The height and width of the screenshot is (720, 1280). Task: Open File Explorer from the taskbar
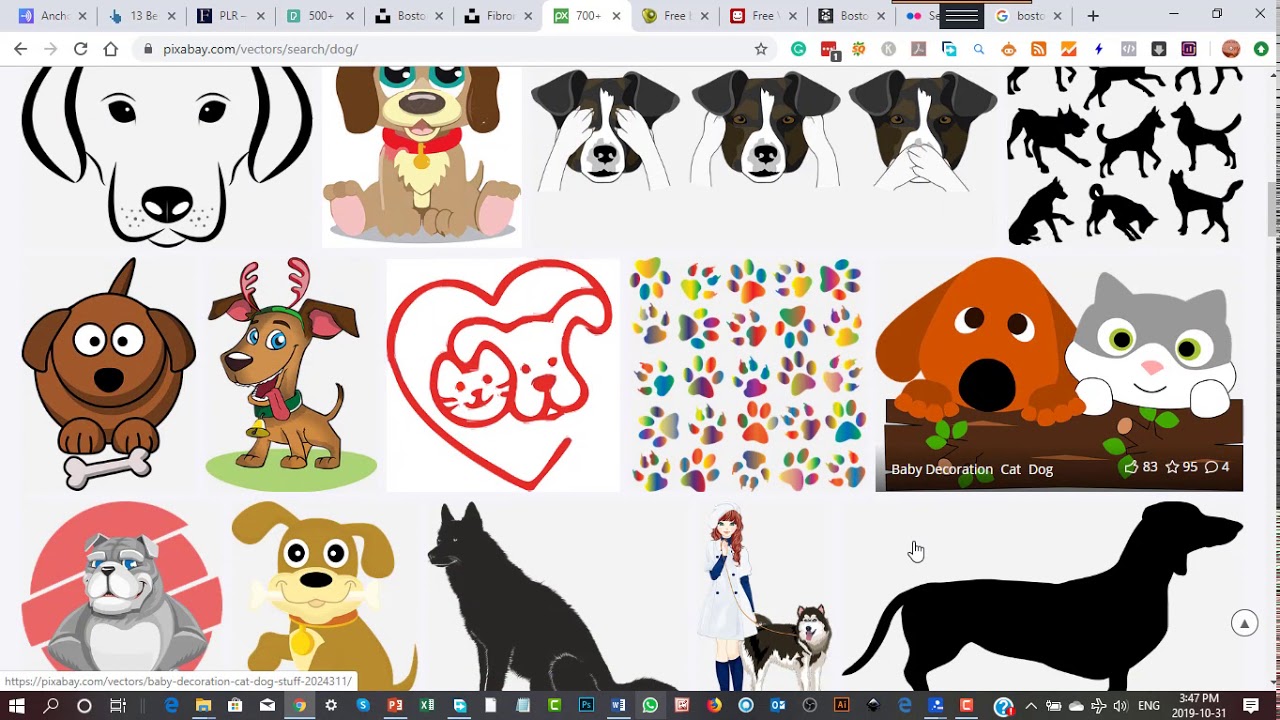click(x=203, y=705)
